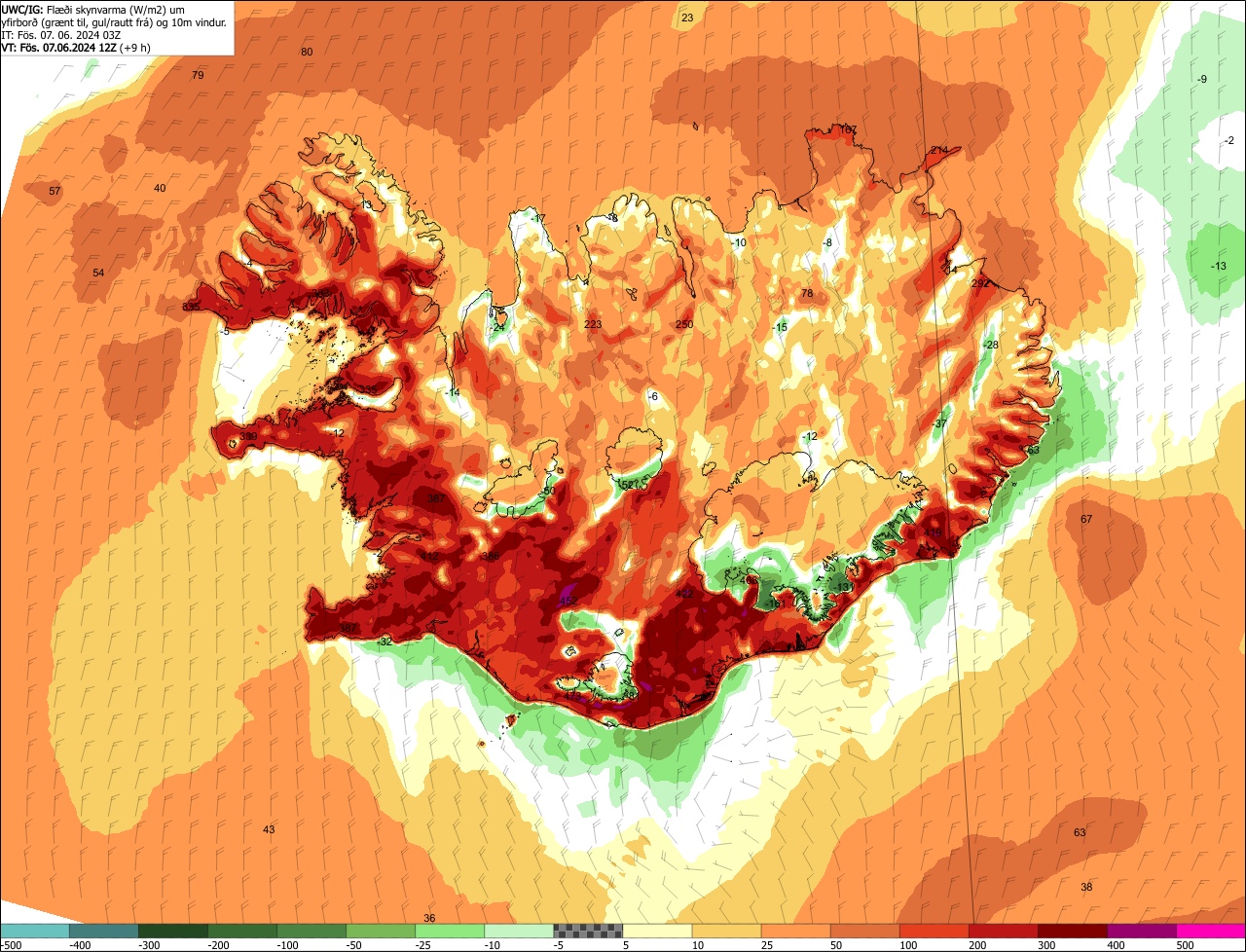The image size is (1246, 952).
Task: Click the '-32' value off the southwest coast
Action: tap(385, 641)
